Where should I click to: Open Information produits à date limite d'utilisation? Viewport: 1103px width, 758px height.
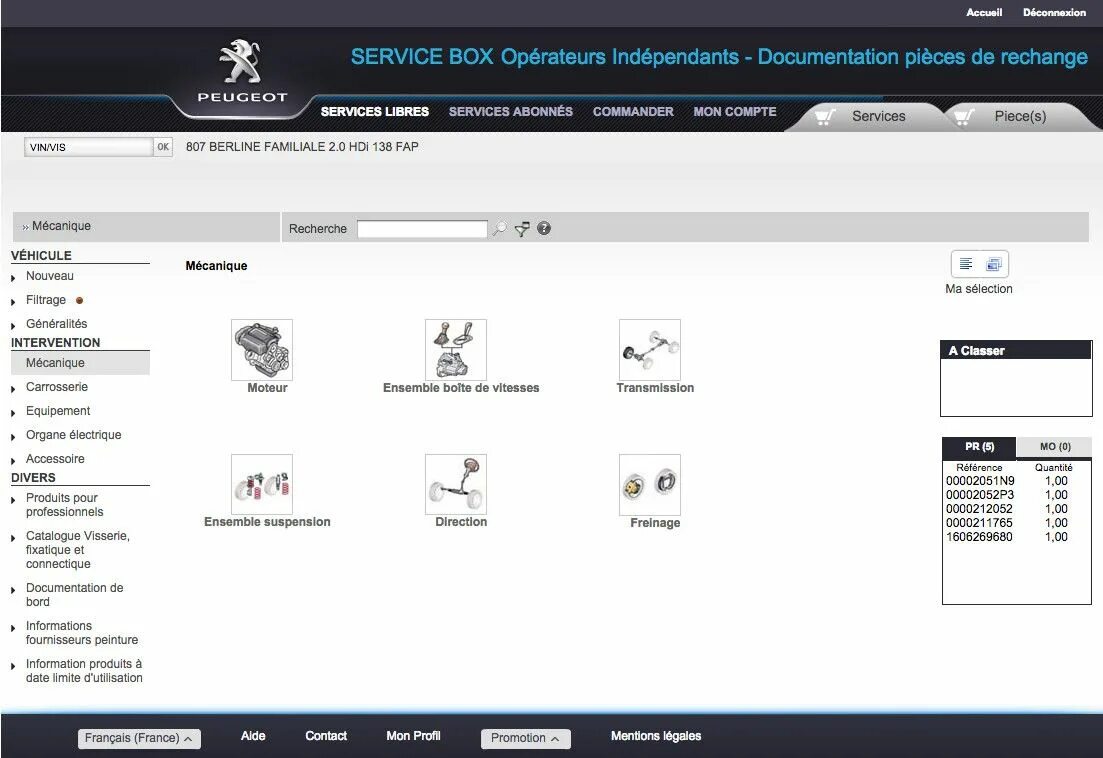84,671
